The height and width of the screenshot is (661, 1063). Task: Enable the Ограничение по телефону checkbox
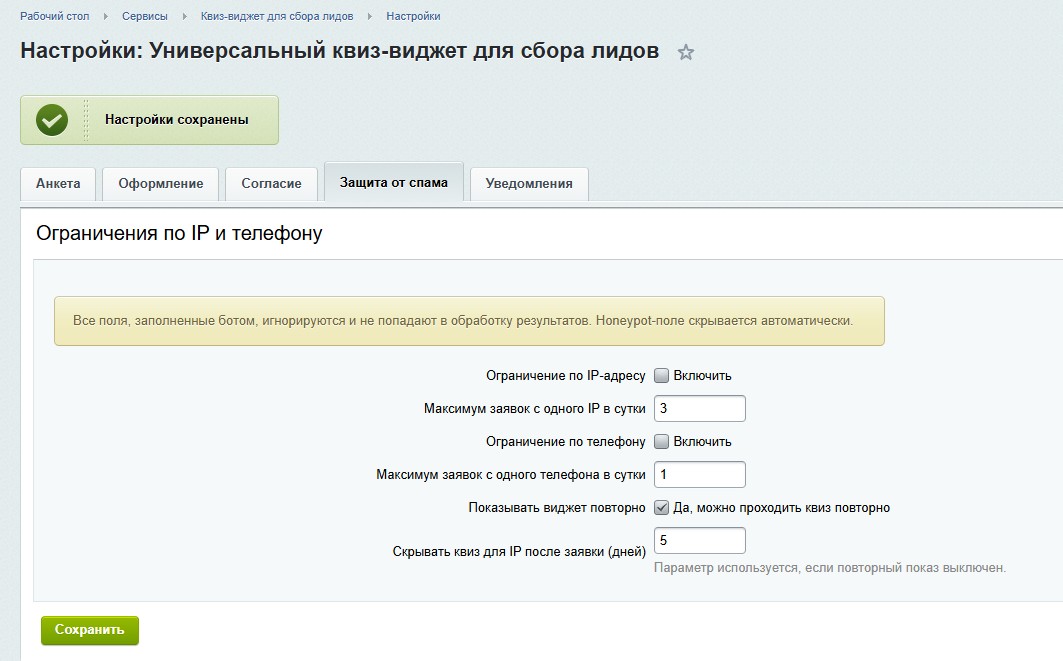(x=661, y=441)
